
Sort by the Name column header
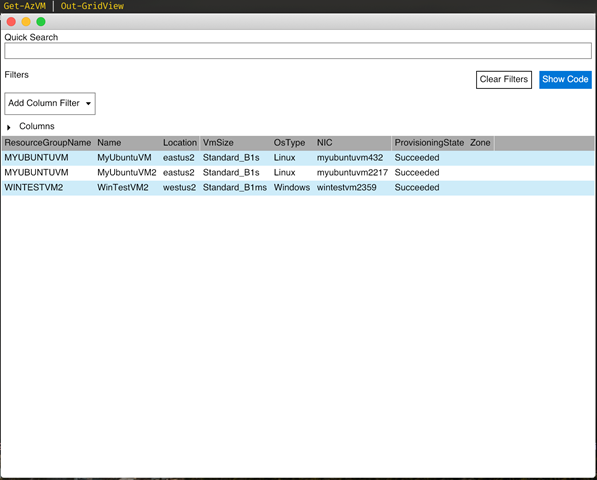109,143
